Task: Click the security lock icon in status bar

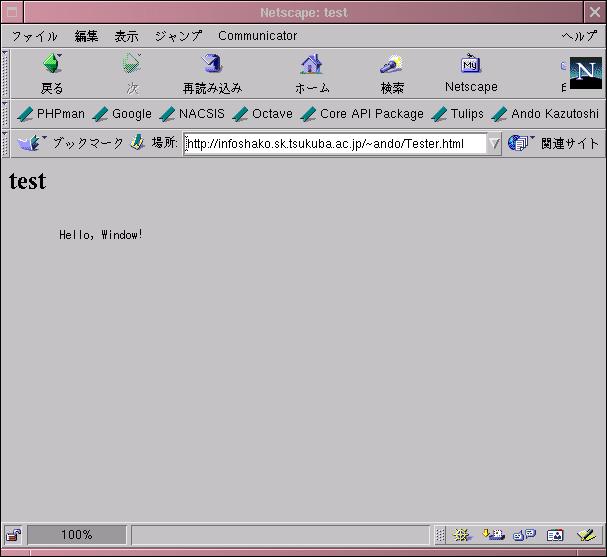Action: [x=14, y=535]
